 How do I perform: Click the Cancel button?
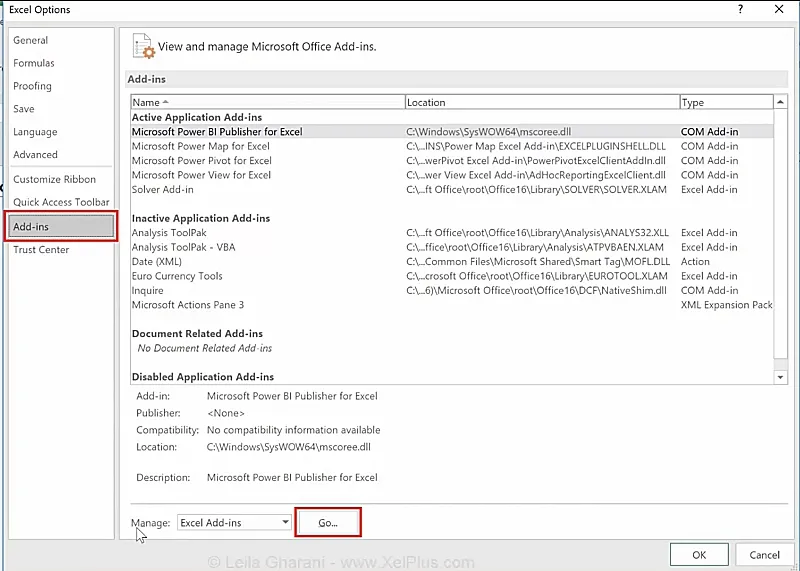point(764,555)
